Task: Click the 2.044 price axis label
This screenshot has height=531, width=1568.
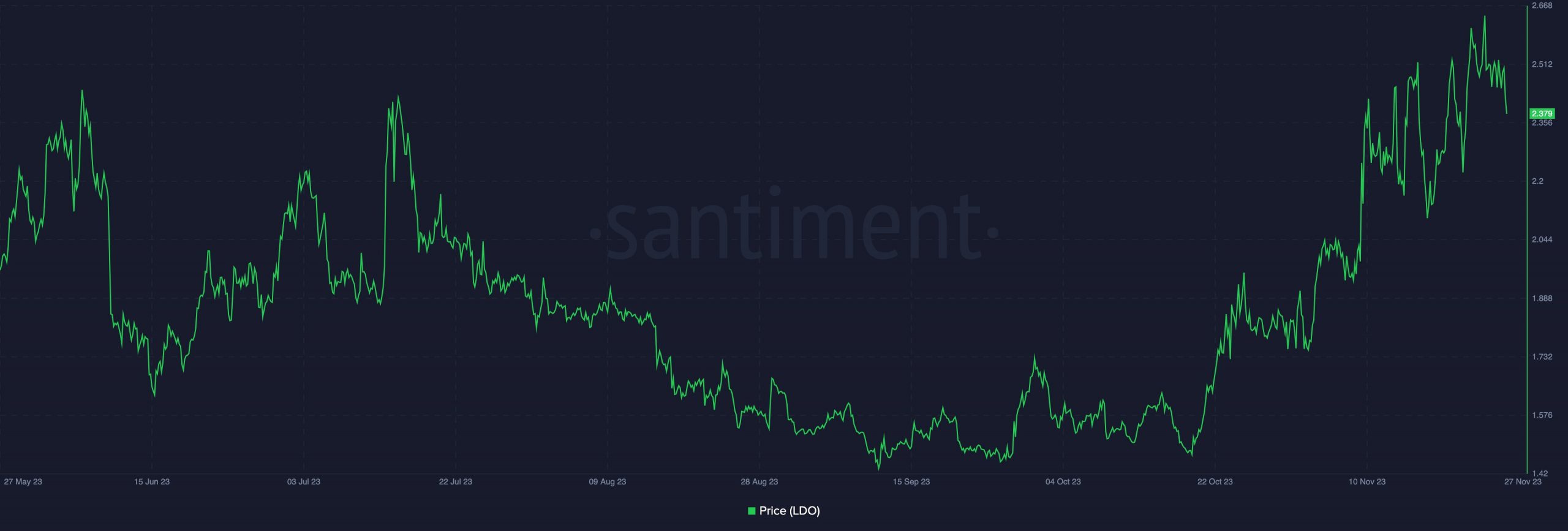Action: coord(1542,239)
